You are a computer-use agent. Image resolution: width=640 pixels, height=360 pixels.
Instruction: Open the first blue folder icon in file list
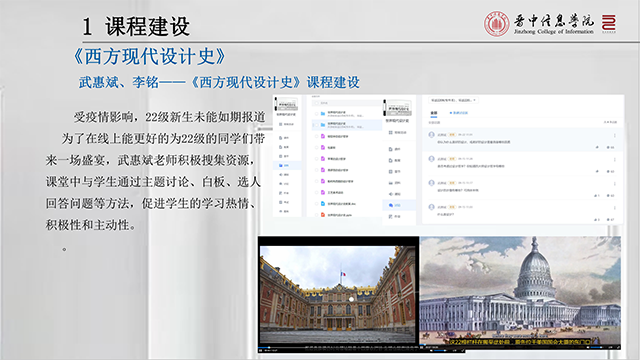coord(323,113)
